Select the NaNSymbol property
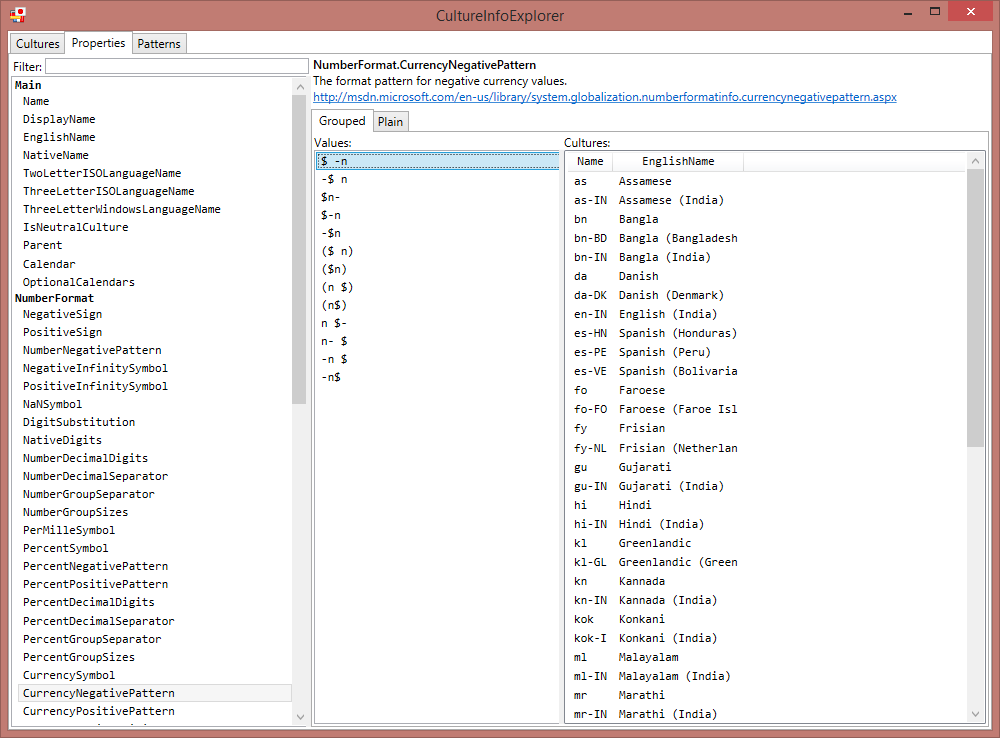The height and width of the screenshot is (738, 1000). pyautogui.click(x=52, y=404)
